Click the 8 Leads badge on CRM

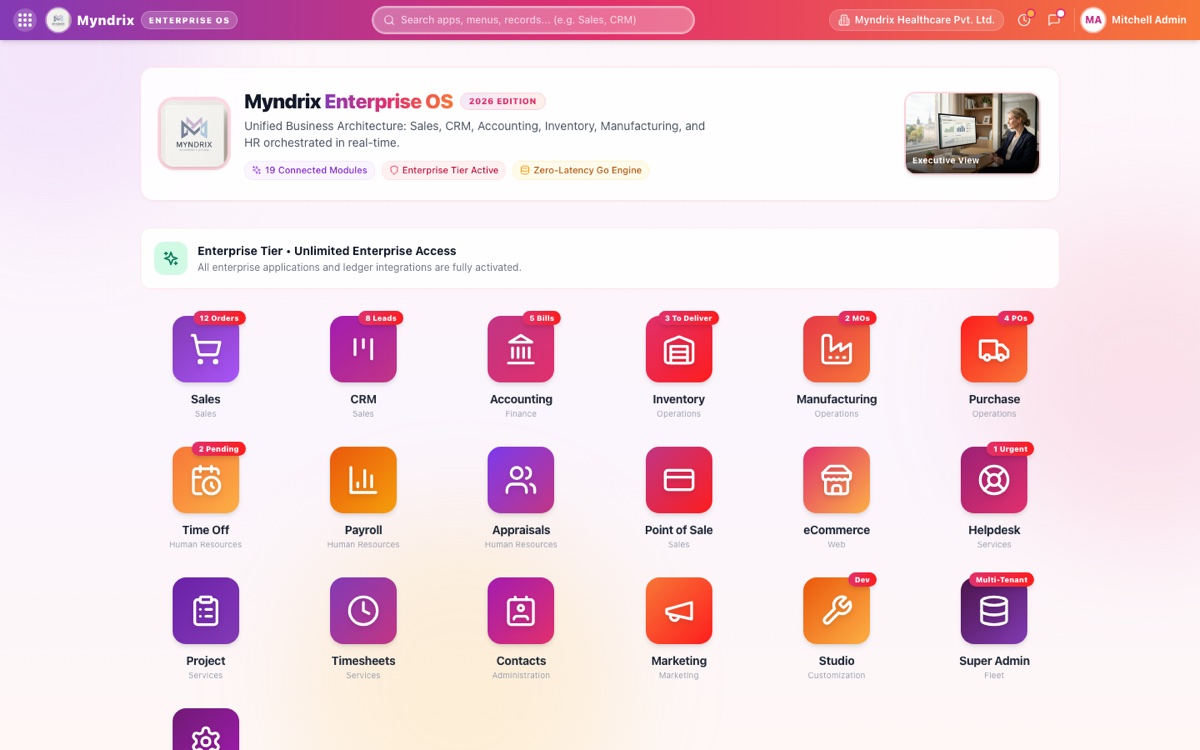(x=381, y=318)
